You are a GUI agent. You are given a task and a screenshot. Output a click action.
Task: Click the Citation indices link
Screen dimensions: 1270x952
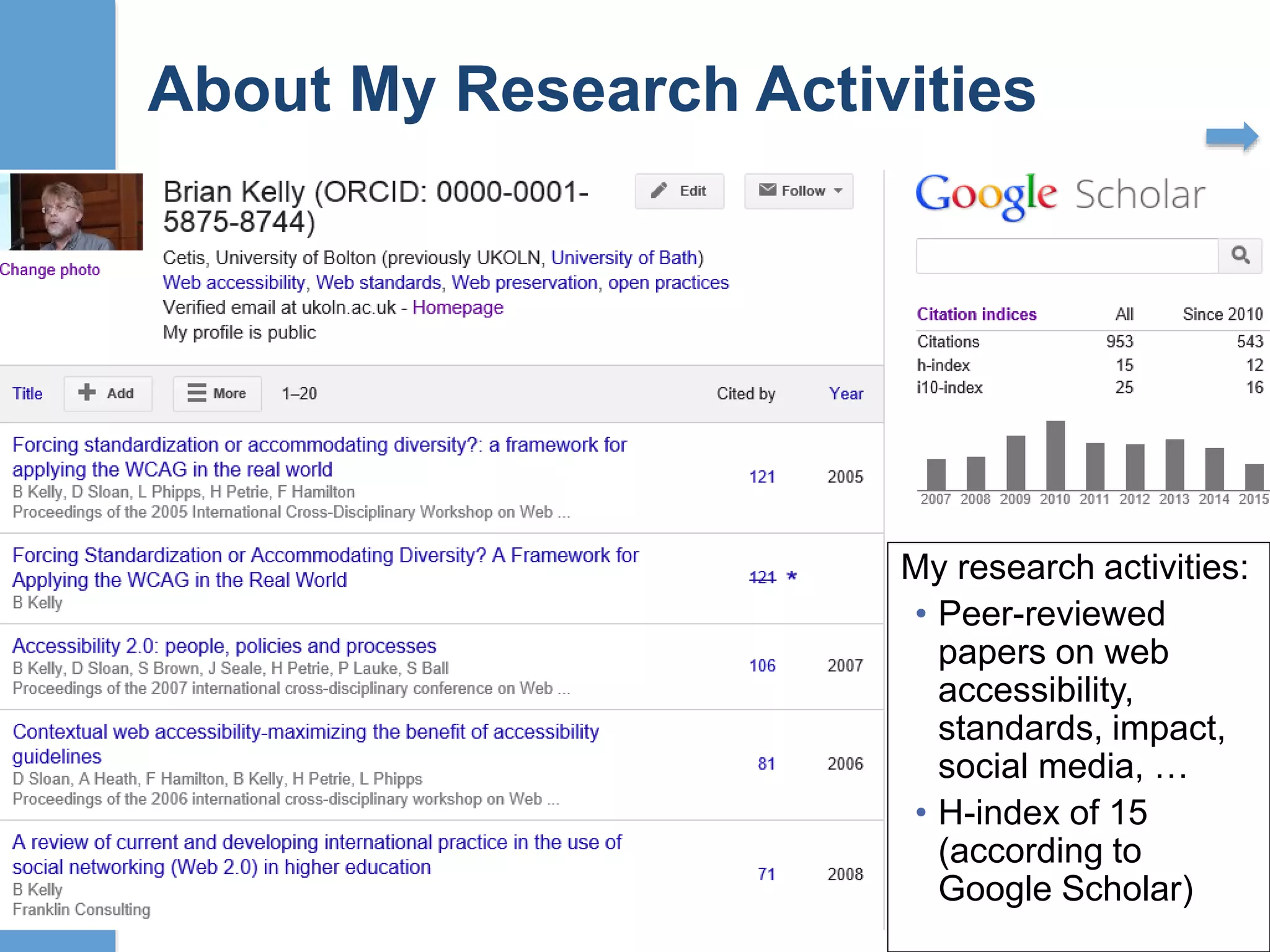coord(977,314)
